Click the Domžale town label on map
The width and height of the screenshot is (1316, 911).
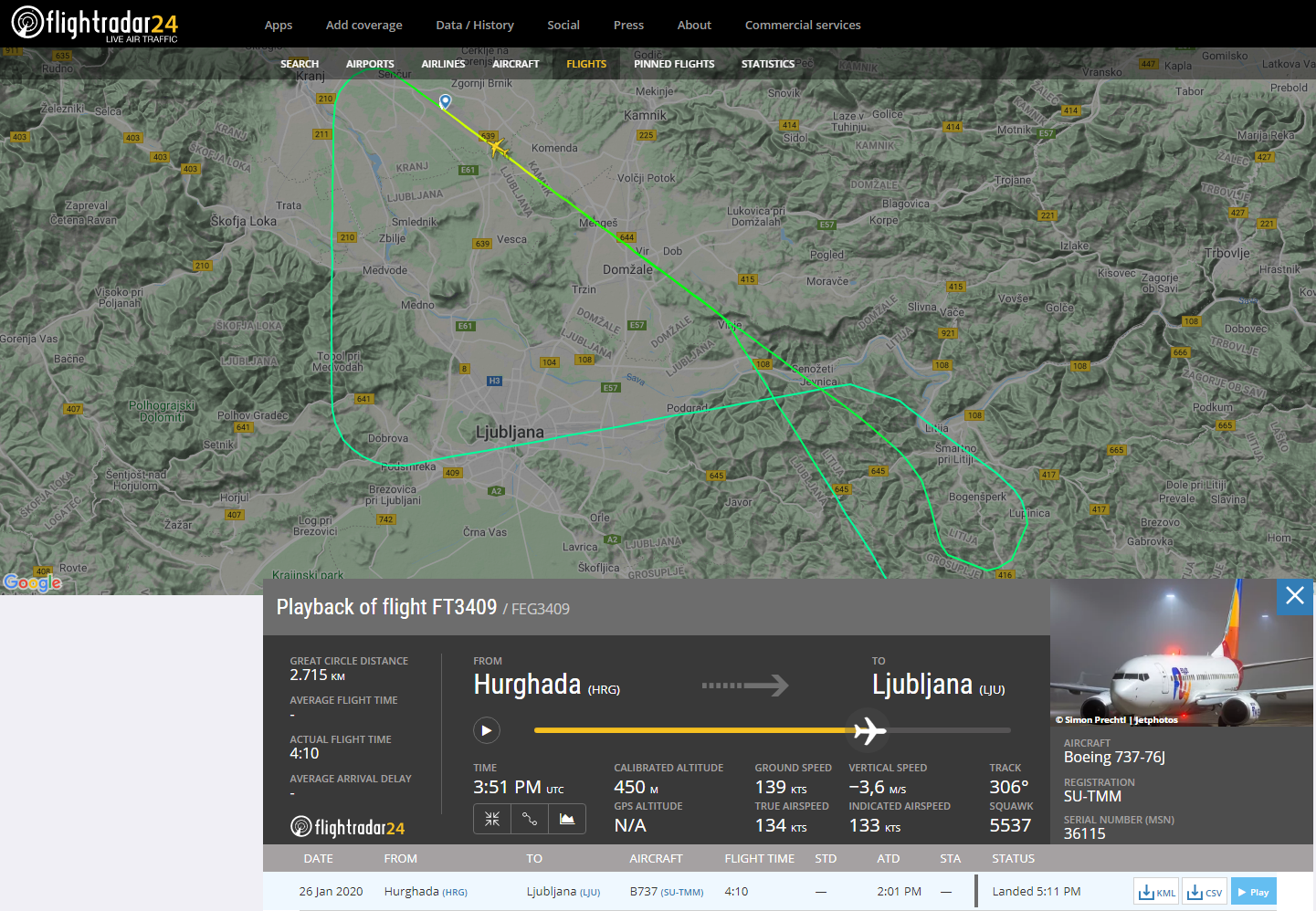coord(627,269)
